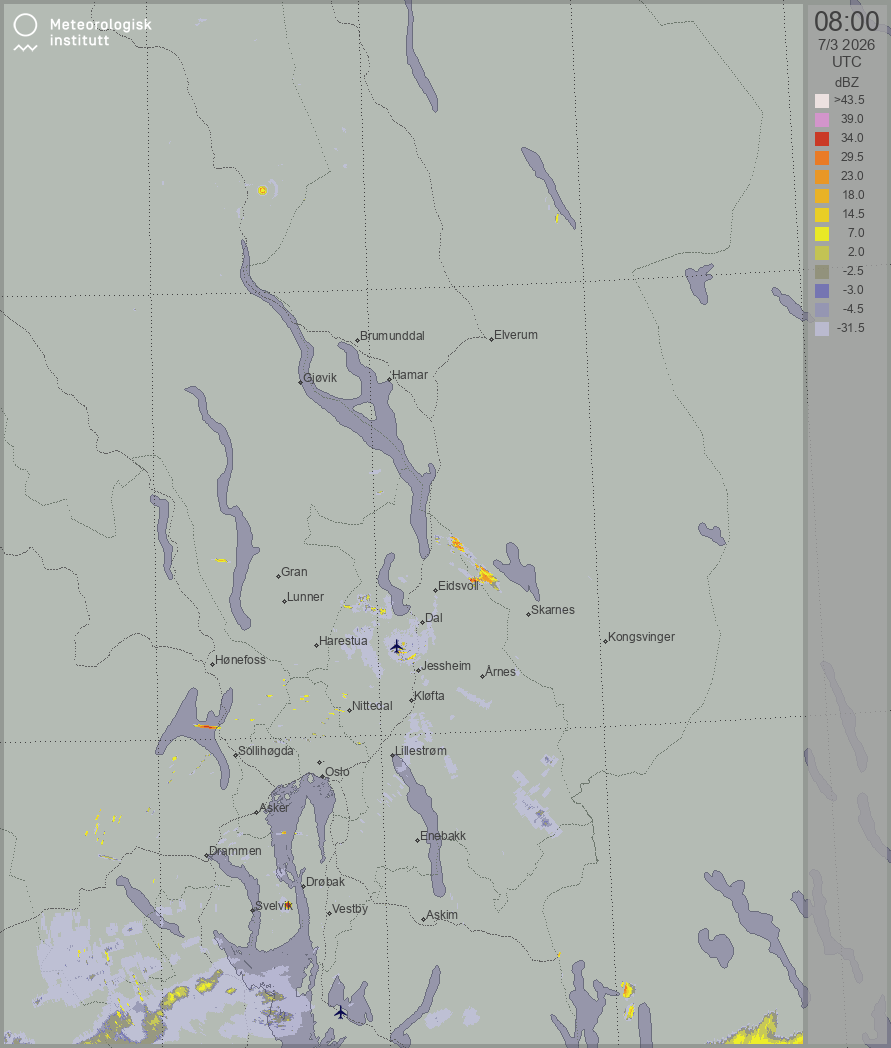Click the 08:00 time display

click(846, 21)
